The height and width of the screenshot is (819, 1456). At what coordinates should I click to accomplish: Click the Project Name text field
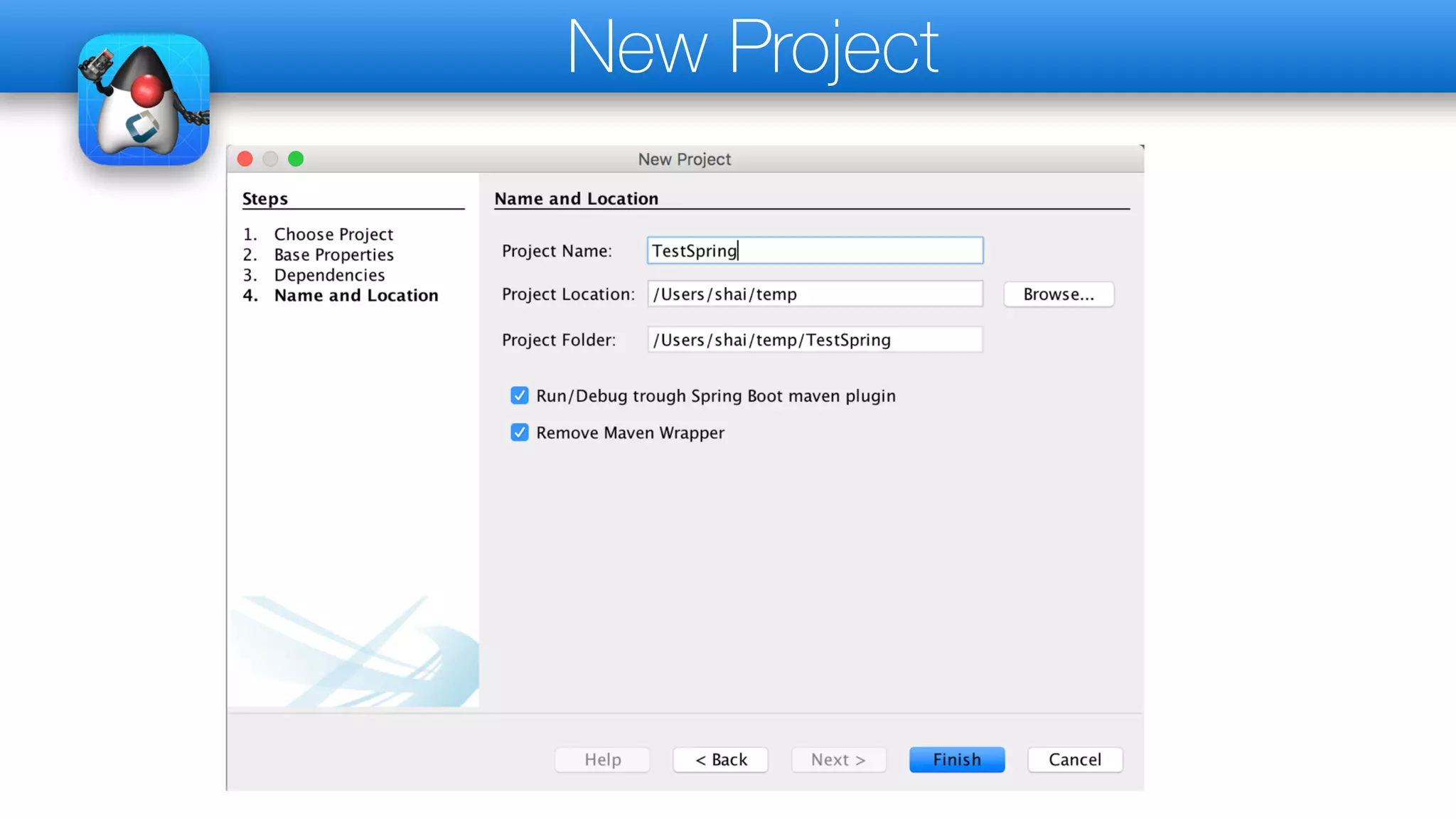coord(815,251)
